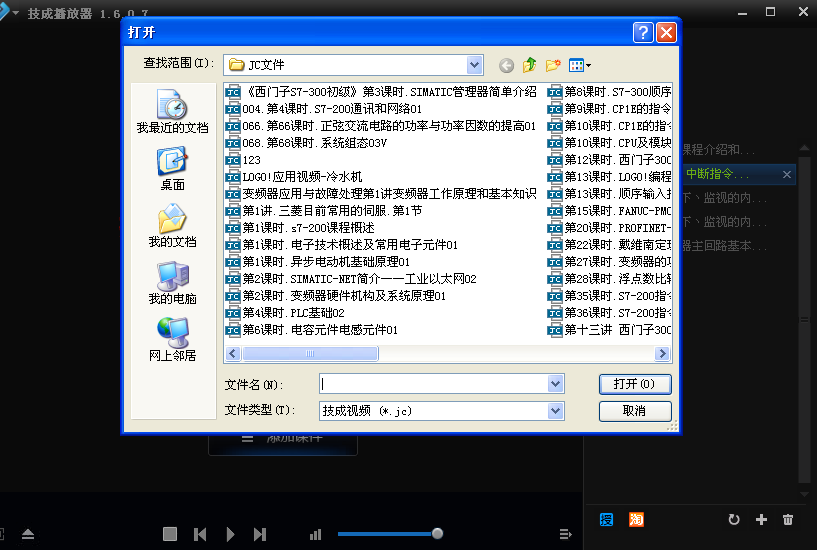Go up one folder level

[x=530, y=65]
